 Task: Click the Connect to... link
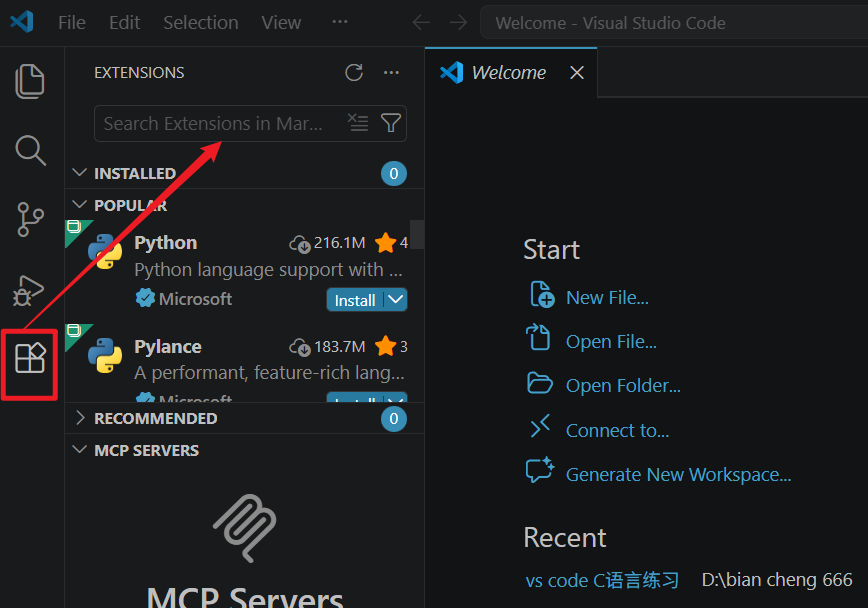(x=617, y=430)
